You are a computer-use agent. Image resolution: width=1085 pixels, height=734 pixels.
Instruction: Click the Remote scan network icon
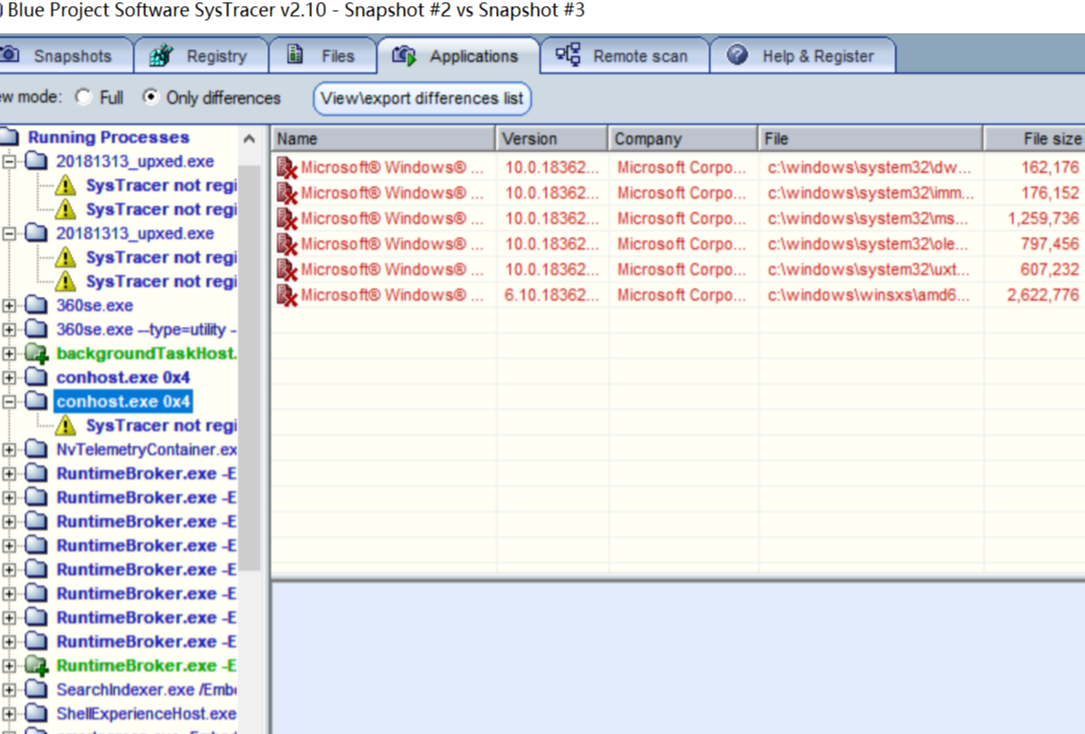click(568, 55)
